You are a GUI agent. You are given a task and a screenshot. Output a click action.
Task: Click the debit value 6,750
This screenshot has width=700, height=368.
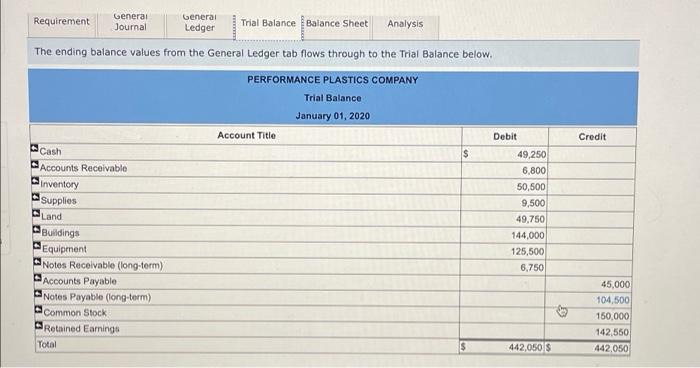pos(532,268)
